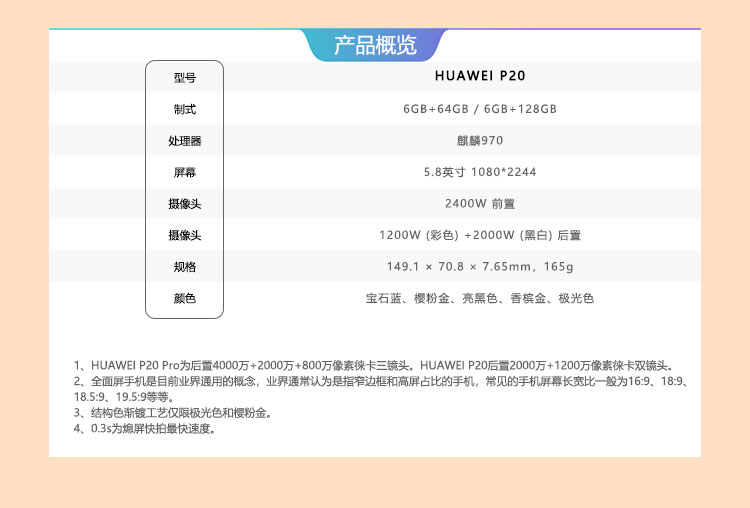
Task: Click the 5.8英寸 1080*2244 screen value
Action: click(480, 172)
